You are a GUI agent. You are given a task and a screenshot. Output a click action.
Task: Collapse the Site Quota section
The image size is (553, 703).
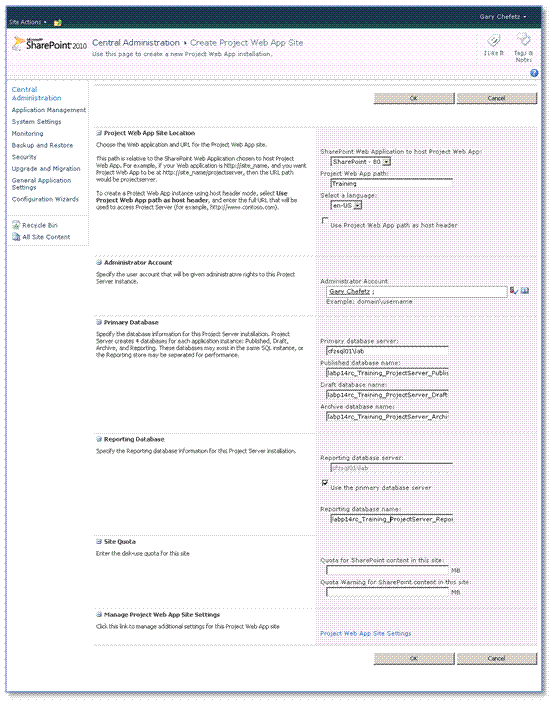(x=99, y=542)
